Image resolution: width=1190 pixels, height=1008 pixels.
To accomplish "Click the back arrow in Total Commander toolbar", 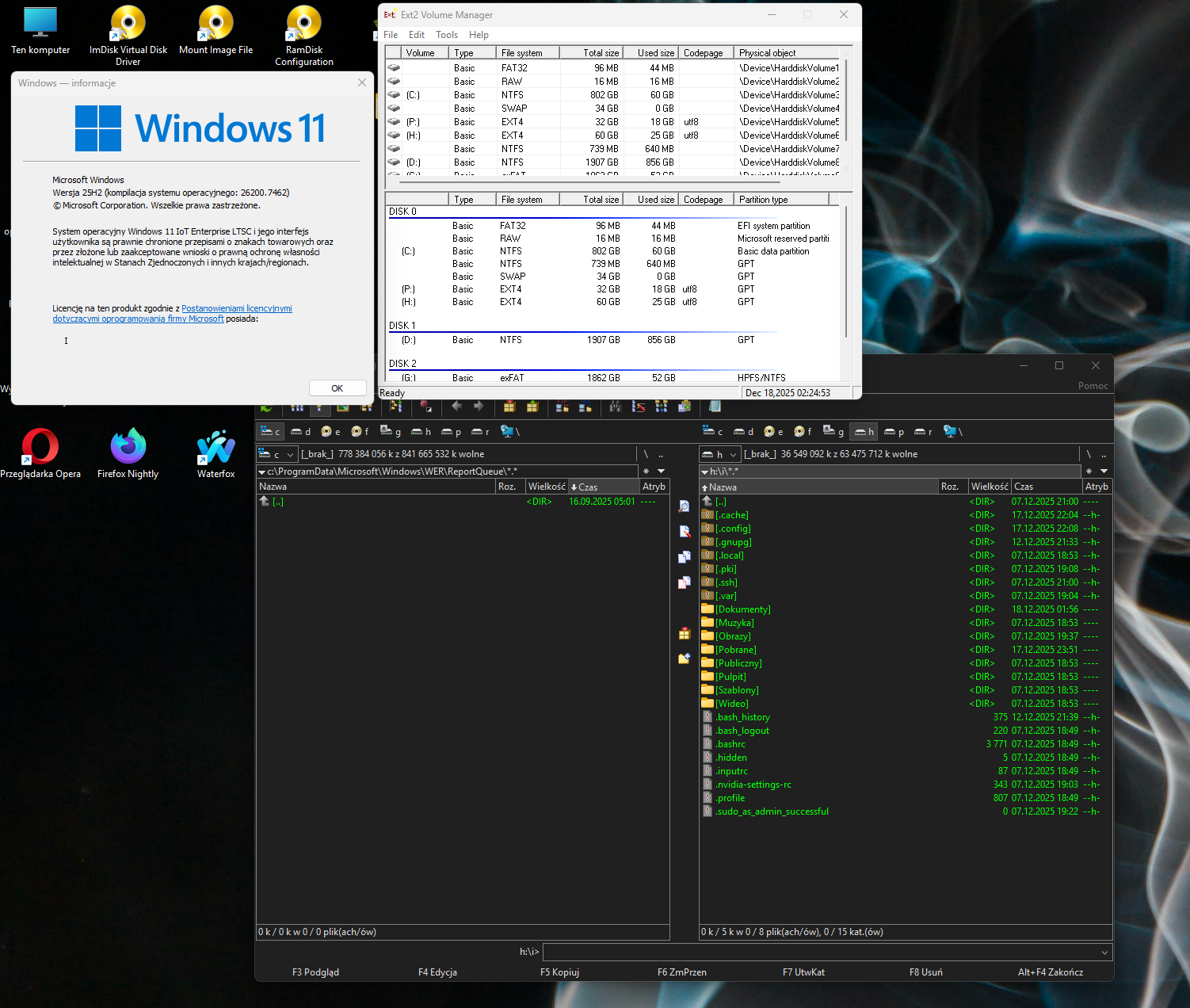I will tap(456, 407).
